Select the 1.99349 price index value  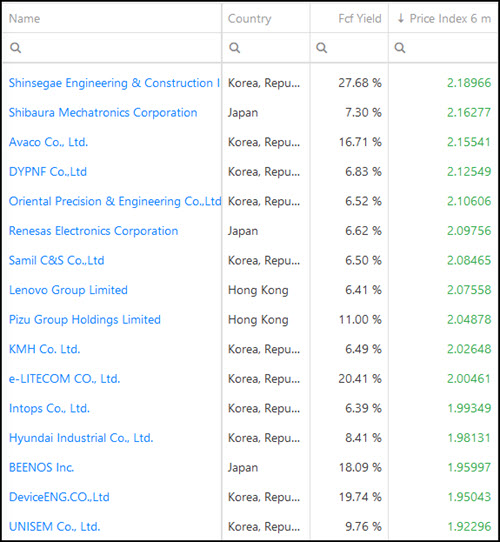pos(469,409)
